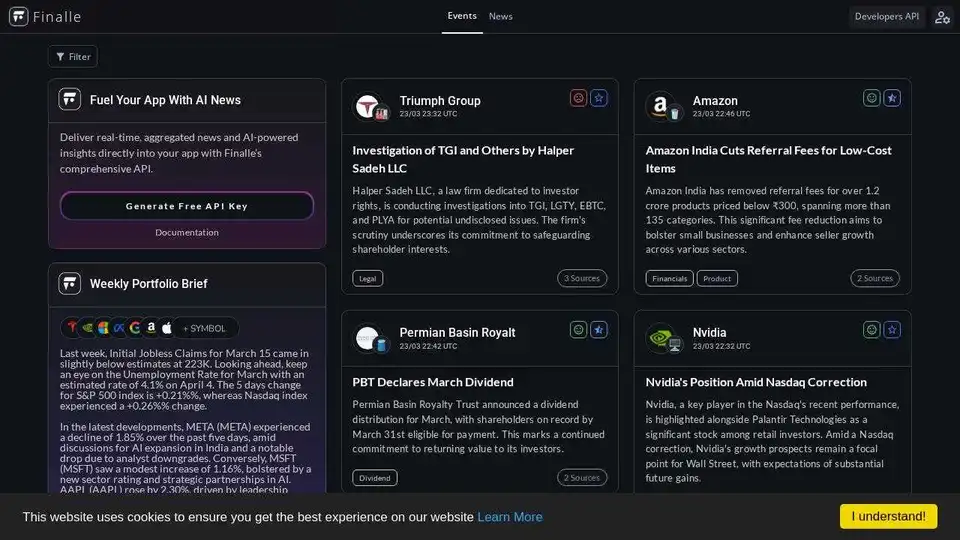Click the Finalle icon beside Weekly Portfolio Brief
Image resolution: width=960 pixels, height=540 pixels.
coord(70,283)
